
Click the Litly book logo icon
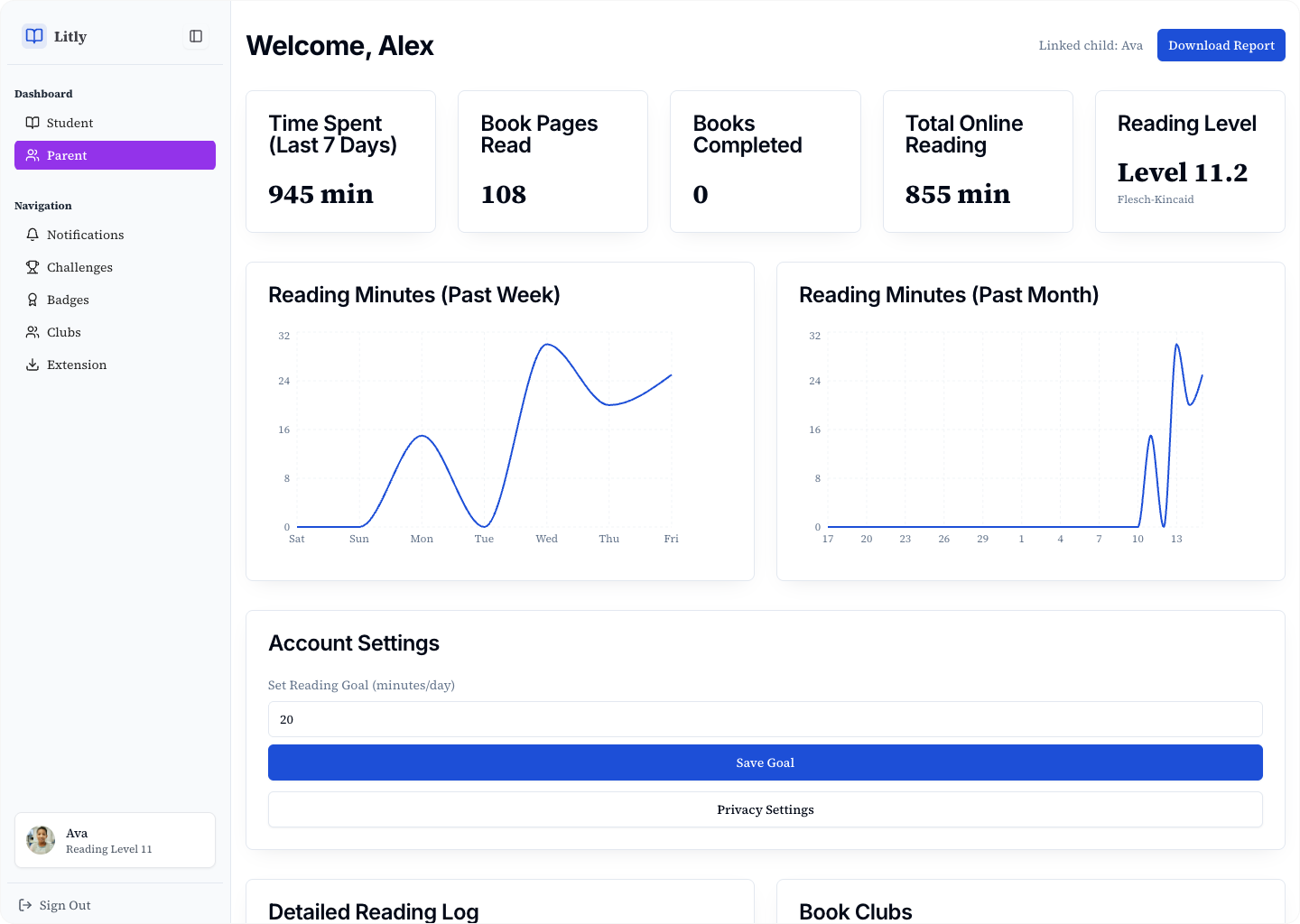(34, 36)
